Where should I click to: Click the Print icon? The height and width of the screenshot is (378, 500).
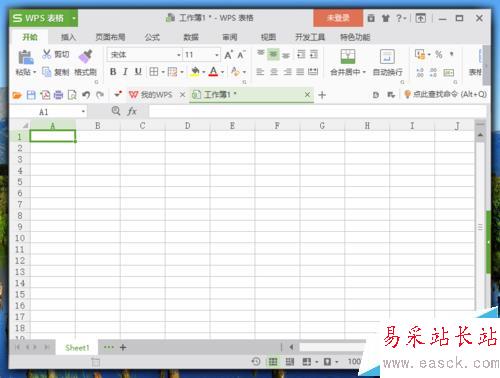(58, 95)
